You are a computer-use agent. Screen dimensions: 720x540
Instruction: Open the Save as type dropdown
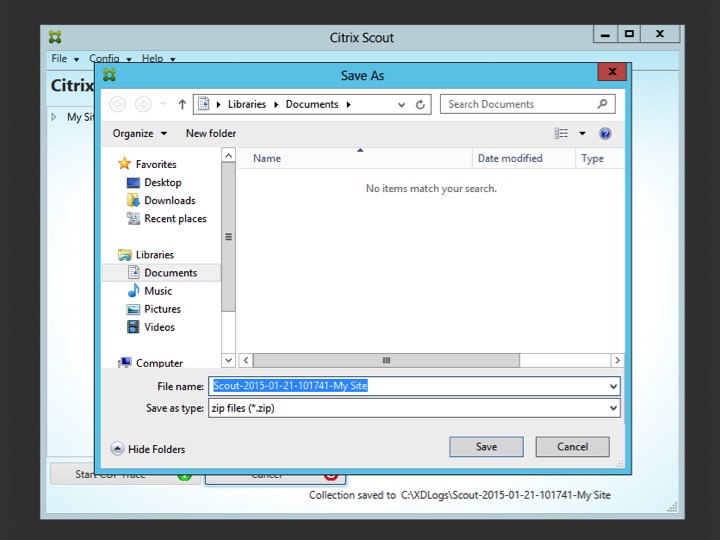(414, 408)
